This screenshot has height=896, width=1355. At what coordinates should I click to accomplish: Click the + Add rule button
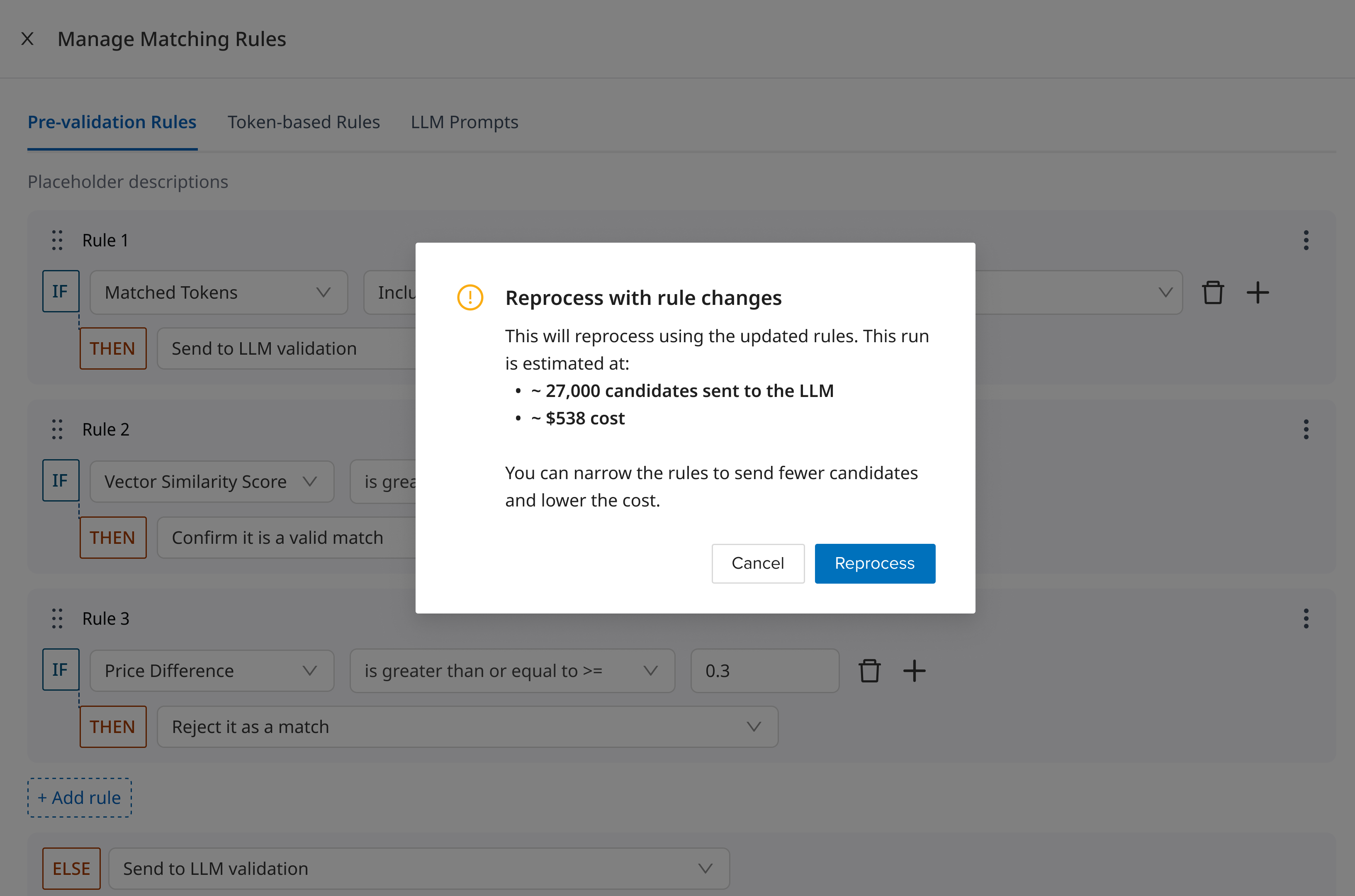79,798
